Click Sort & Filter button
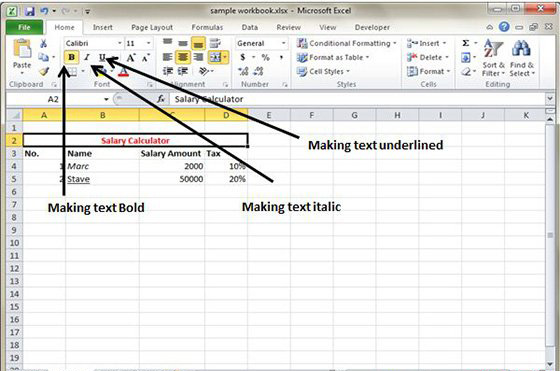The height and width of the screenshot is (371, 560). (493, 58)
